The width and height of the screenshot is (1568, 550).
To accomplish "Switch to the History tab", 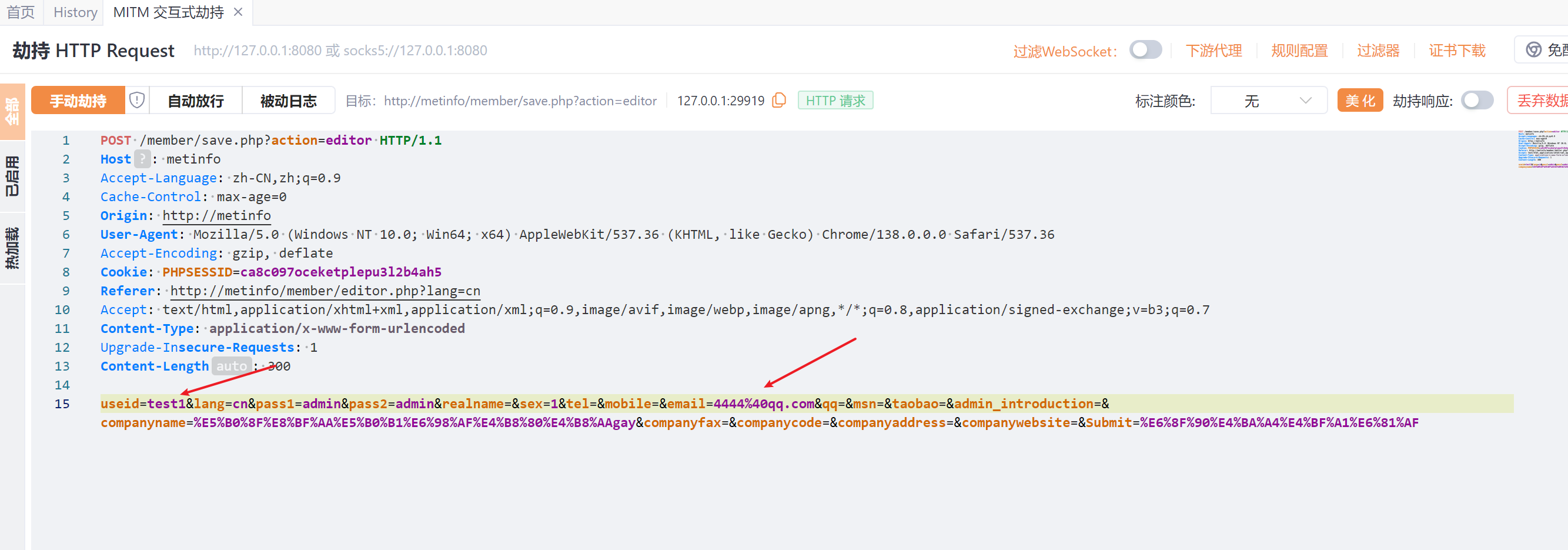I will (75, 12).
